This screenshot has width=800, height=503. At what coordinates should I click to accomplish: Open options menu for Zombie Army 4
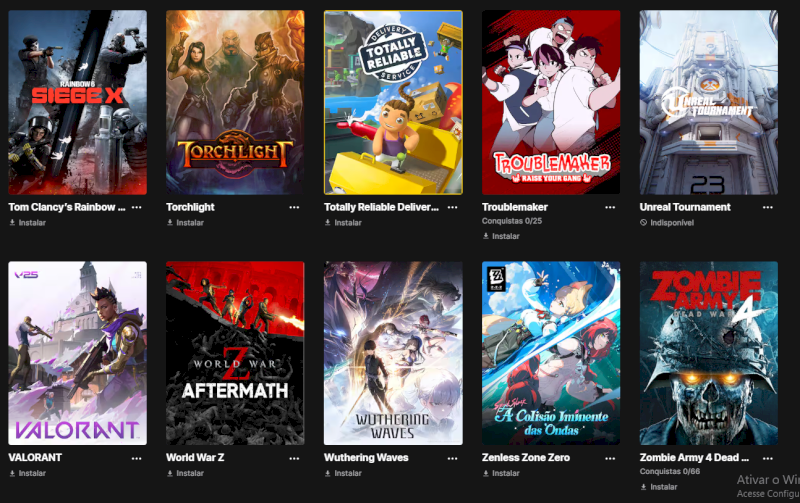768,459
